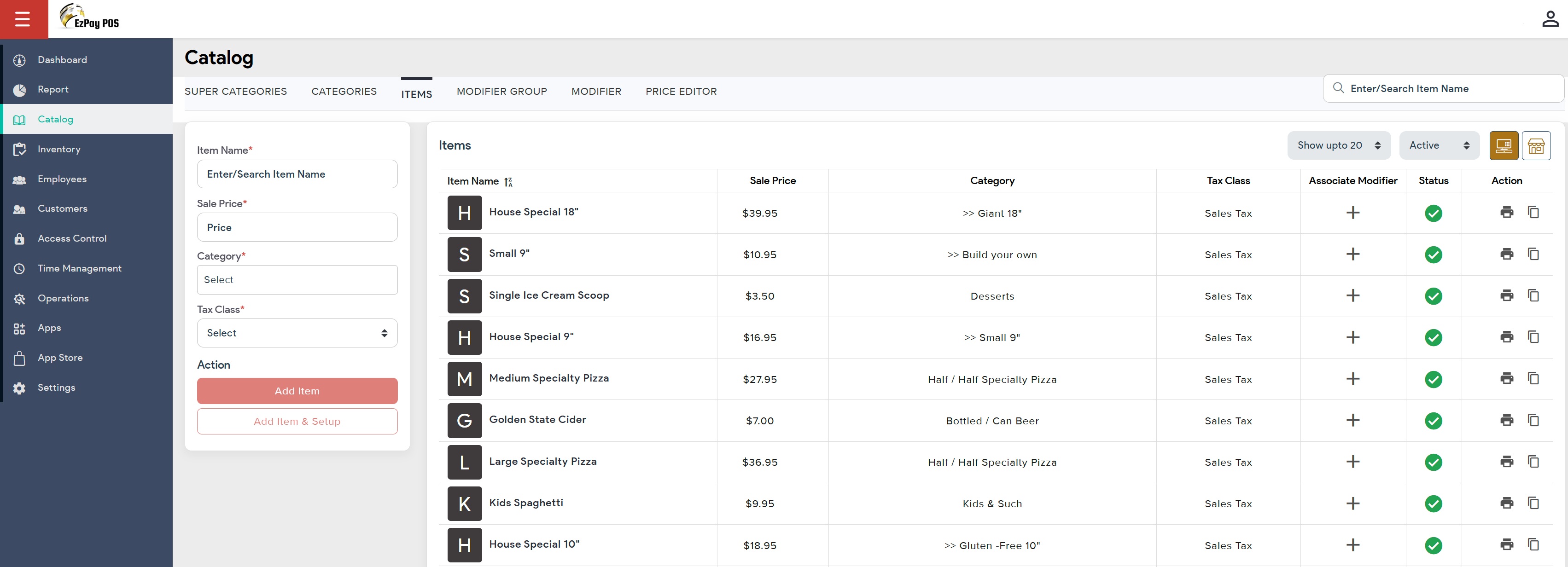Open the Show upto 20 dropdown
This screenshot has height=567, width=1568.
click(1339, 145)
